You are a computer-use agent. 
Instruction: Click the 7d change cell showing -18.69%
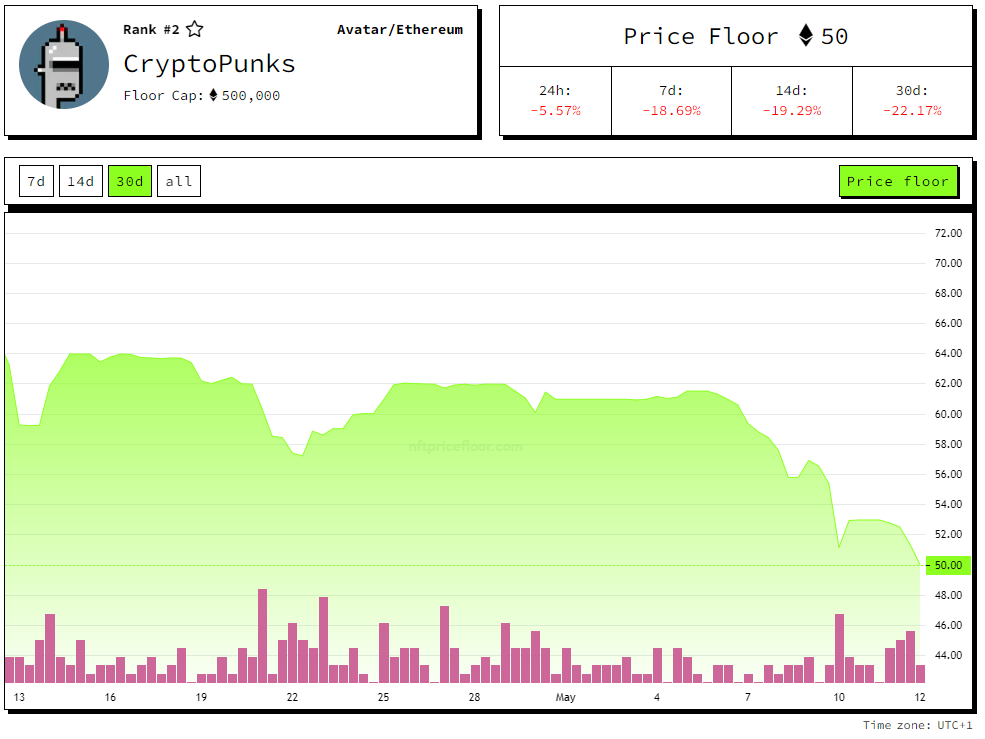tap(671, 101)
